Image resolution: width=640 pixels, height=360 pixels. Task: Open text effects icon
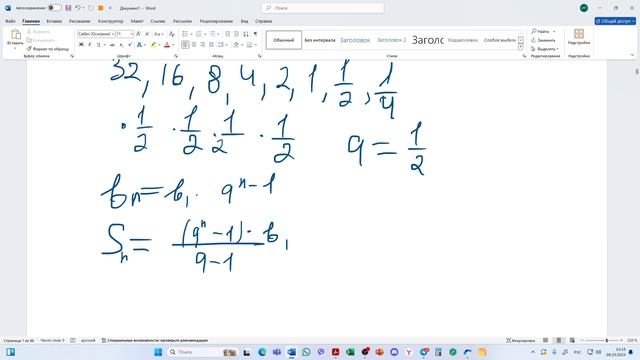click(140, 44)
